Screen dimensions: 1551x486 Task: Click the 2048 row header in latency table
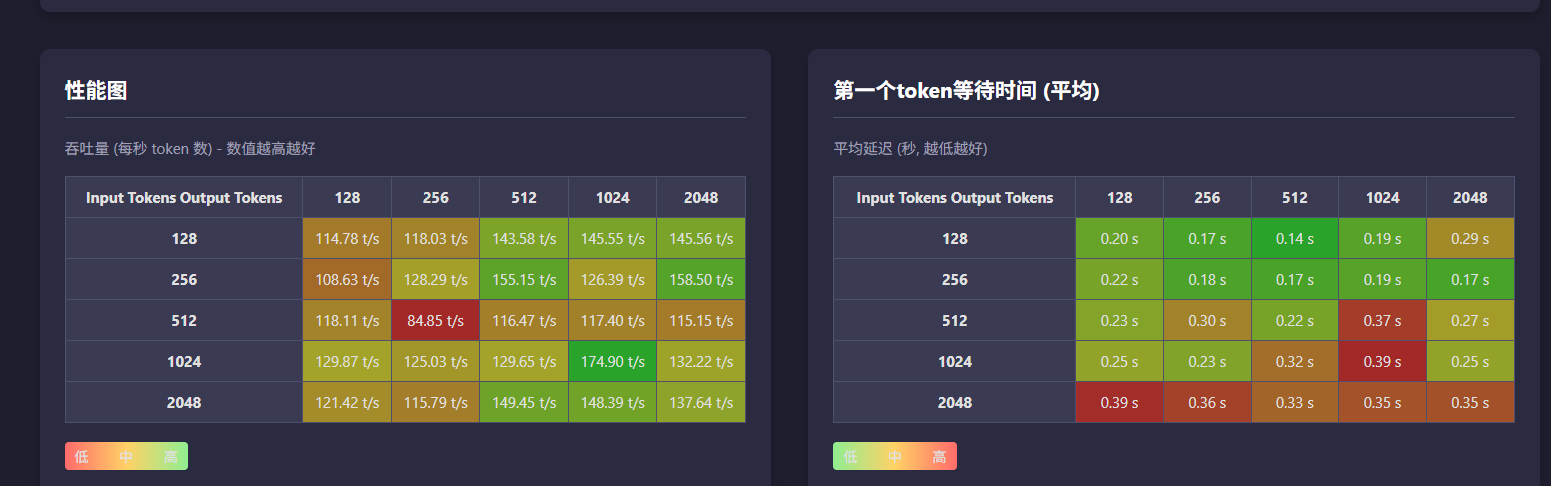(x=954, y=403)
